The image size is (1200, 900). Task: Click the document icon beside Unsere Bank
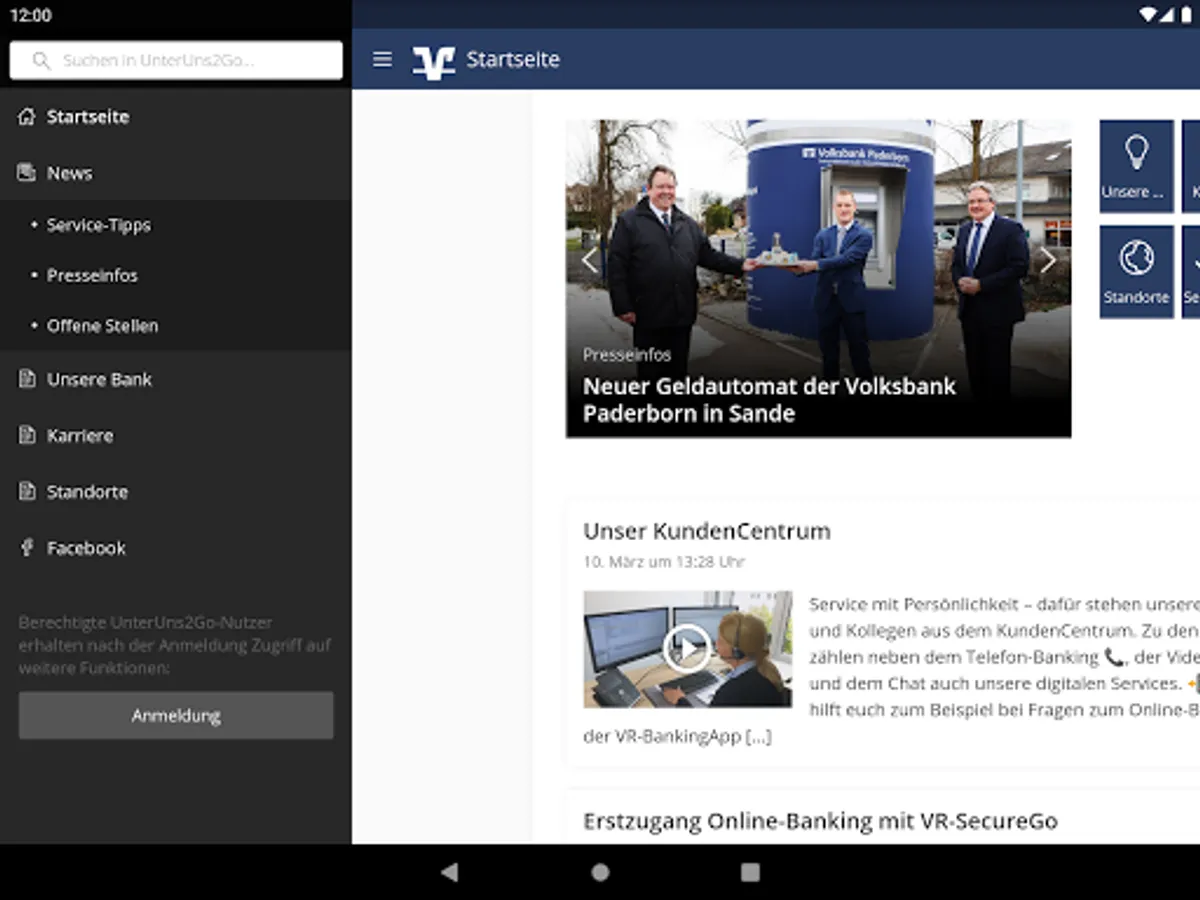pos(27,379)
